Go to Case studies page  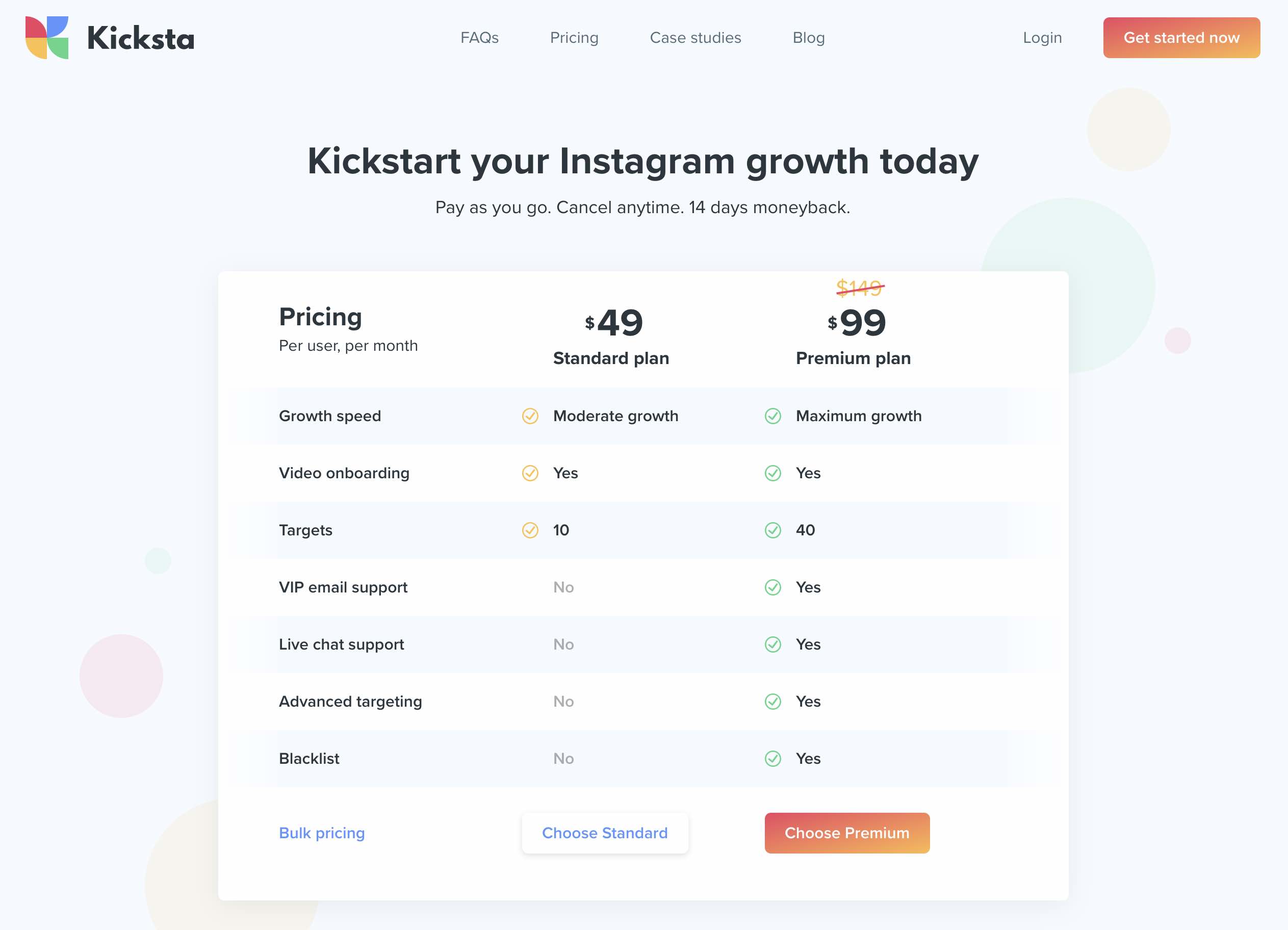(695, 37)
